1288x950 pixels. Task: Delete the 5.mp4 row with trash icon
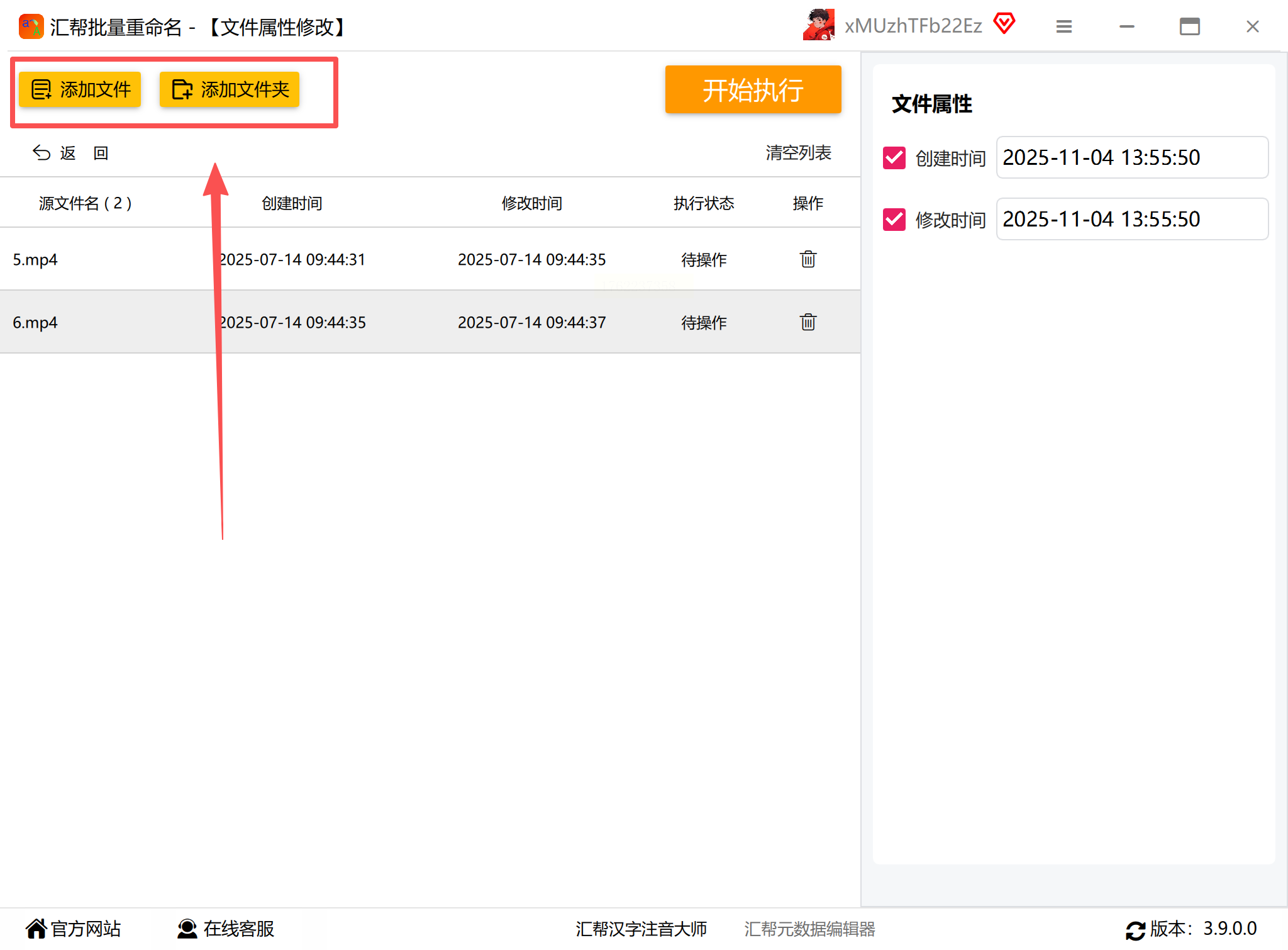(808, 259)
